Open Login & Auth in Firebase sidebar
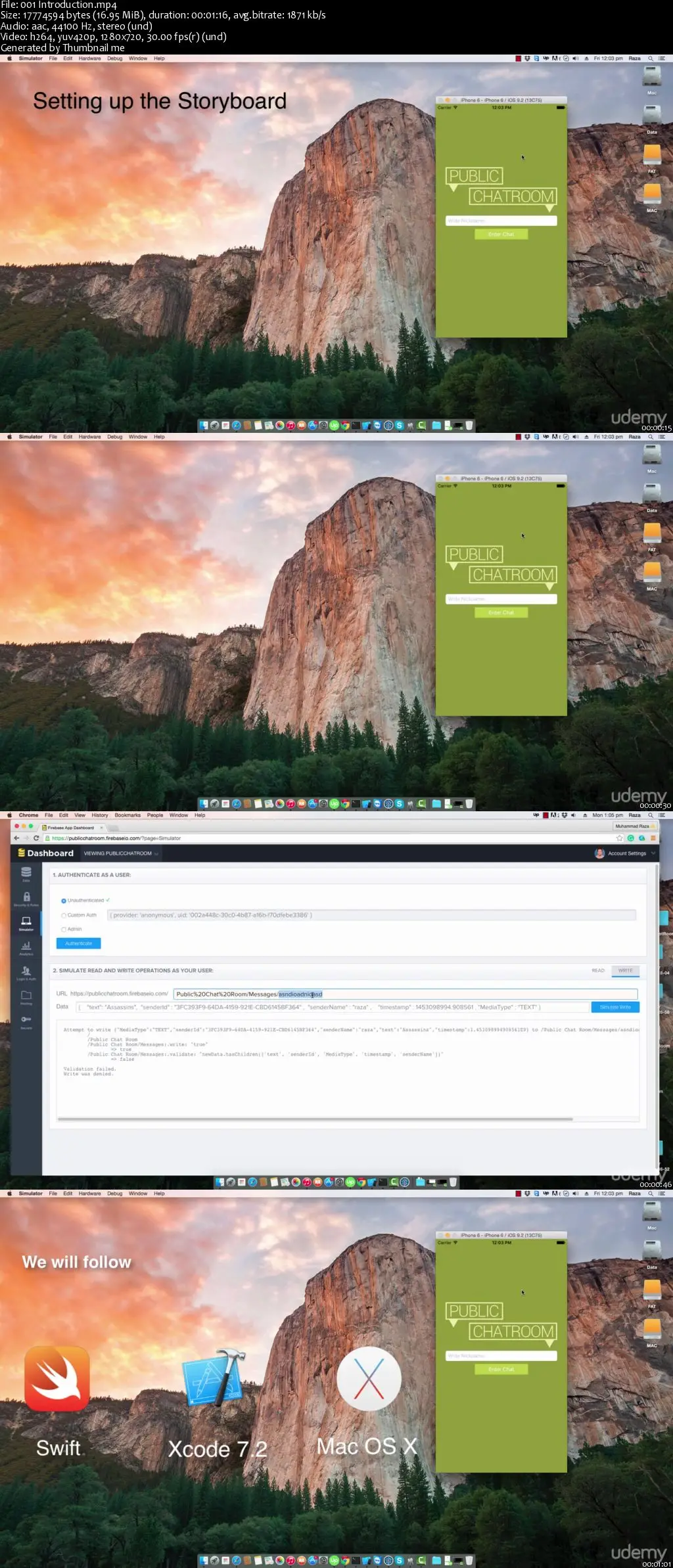The width and height of the screenshot is (673, 1568). pos(26,972)
